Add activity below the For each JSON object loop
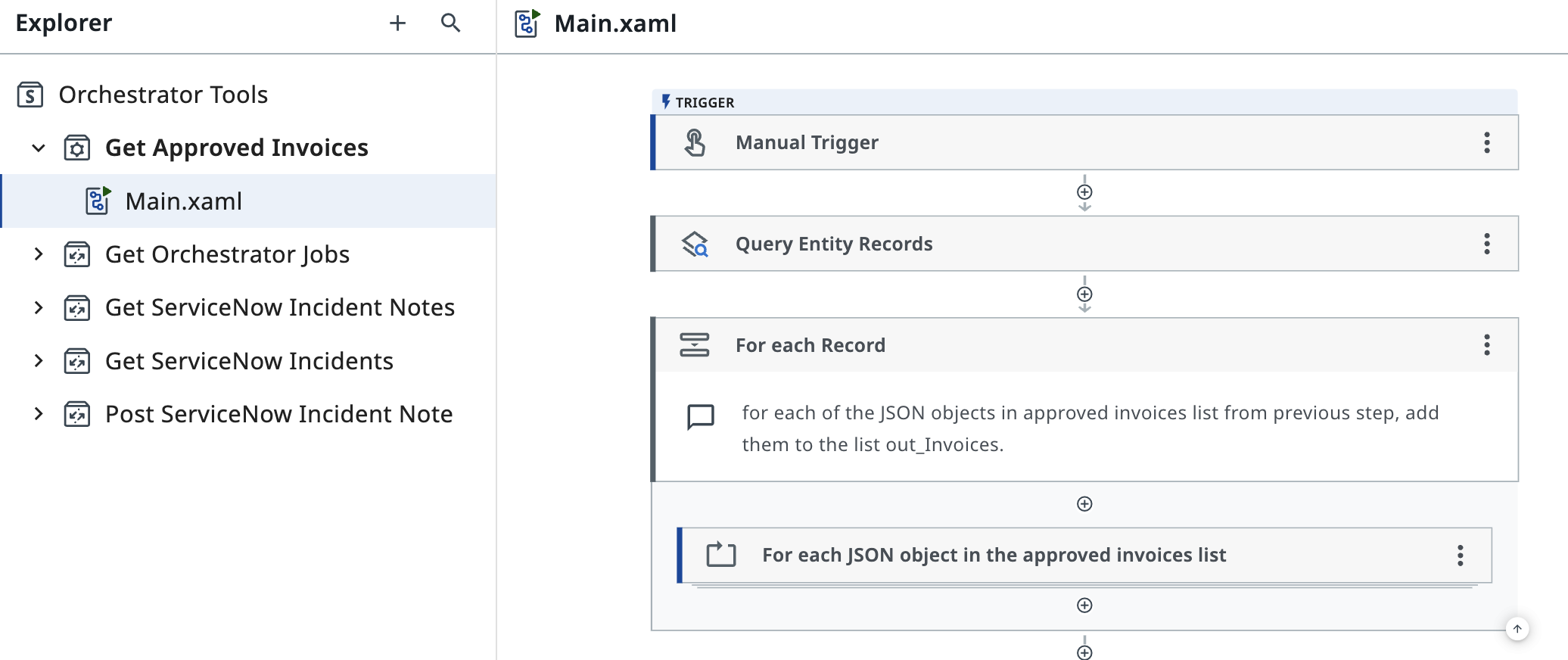1568x660 pixels. (x=1084, y=606)
